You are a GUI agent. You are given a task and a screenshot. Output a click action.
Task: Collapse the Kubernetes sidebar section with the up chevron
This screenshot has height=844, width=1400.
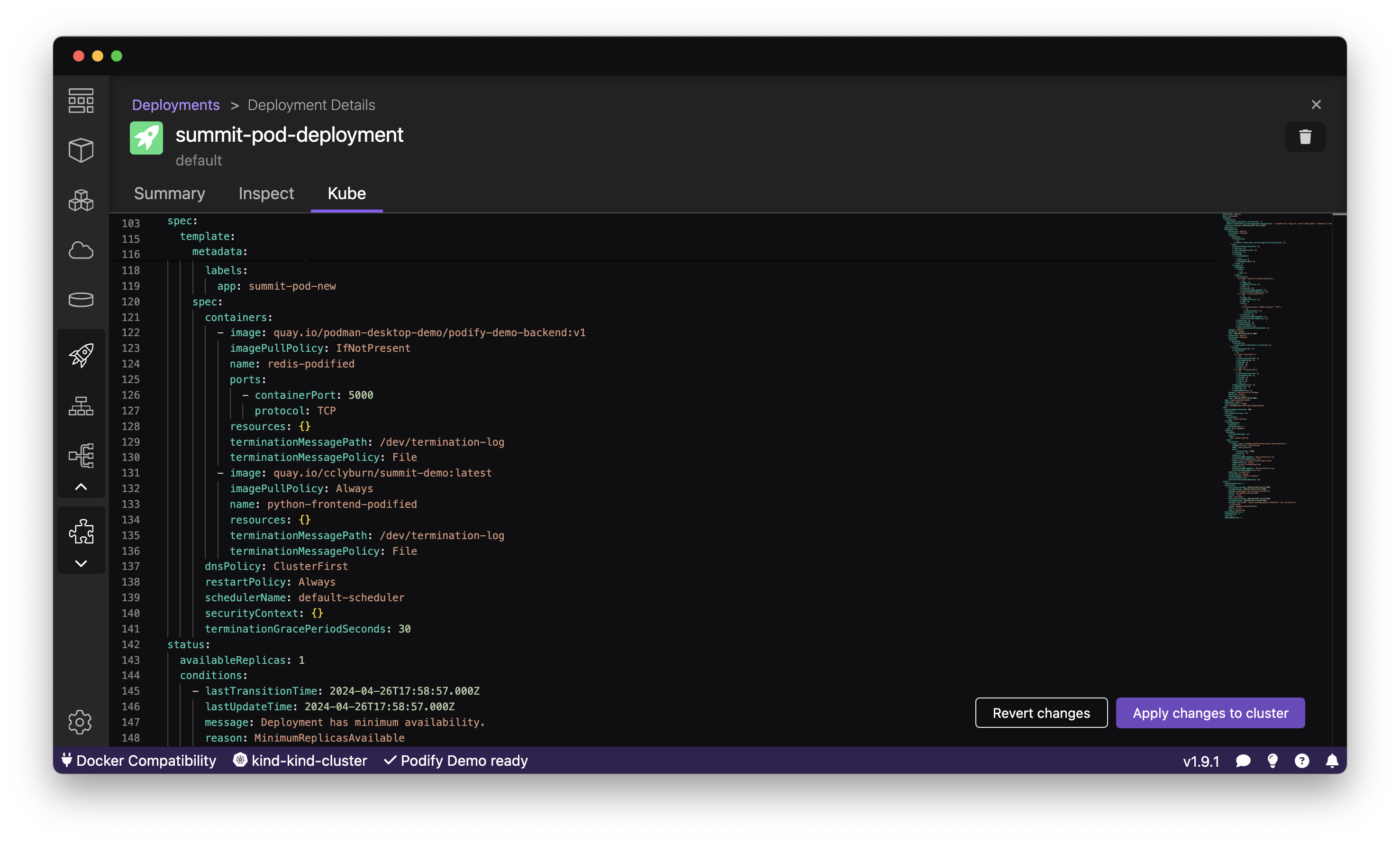click(81, 487)
